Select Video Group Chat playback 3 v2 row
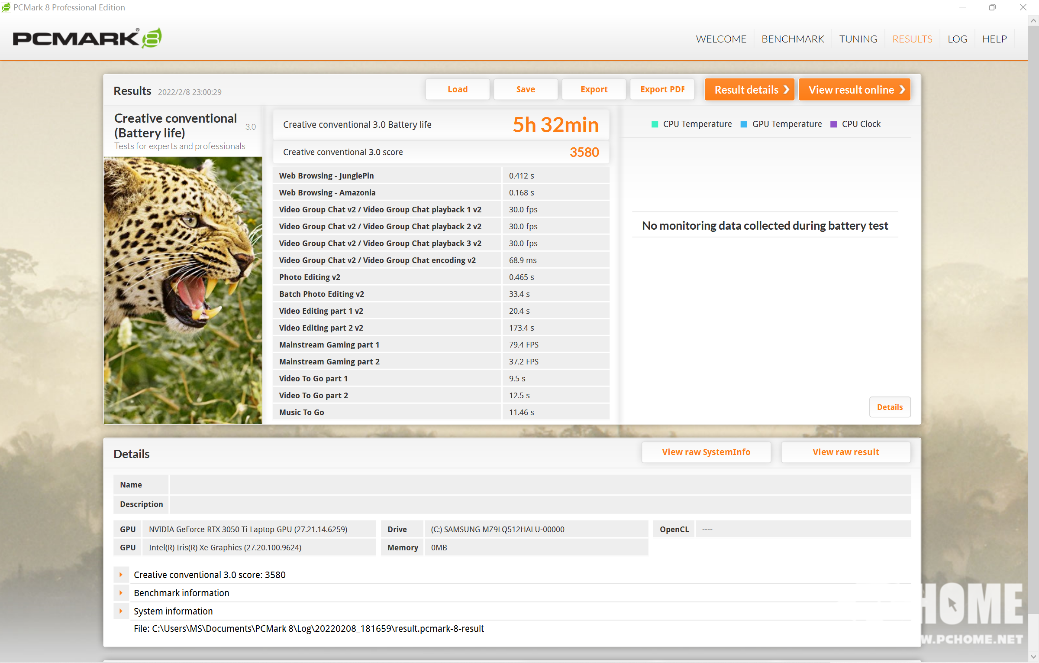Screen dimensions: 1039x663 point(441,243)
